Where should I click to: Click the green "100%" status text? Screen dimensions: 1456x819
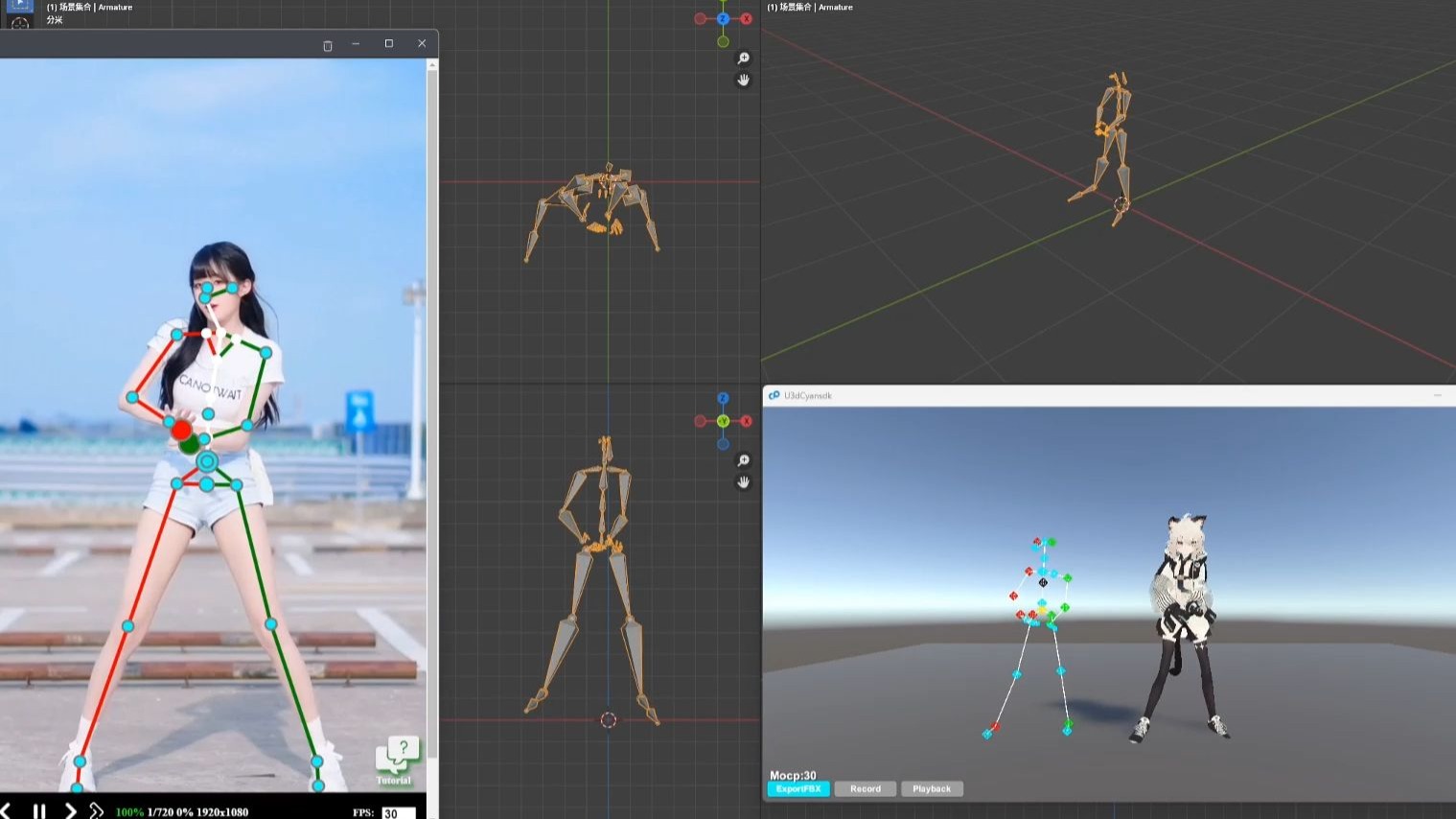tap(129, 812)
